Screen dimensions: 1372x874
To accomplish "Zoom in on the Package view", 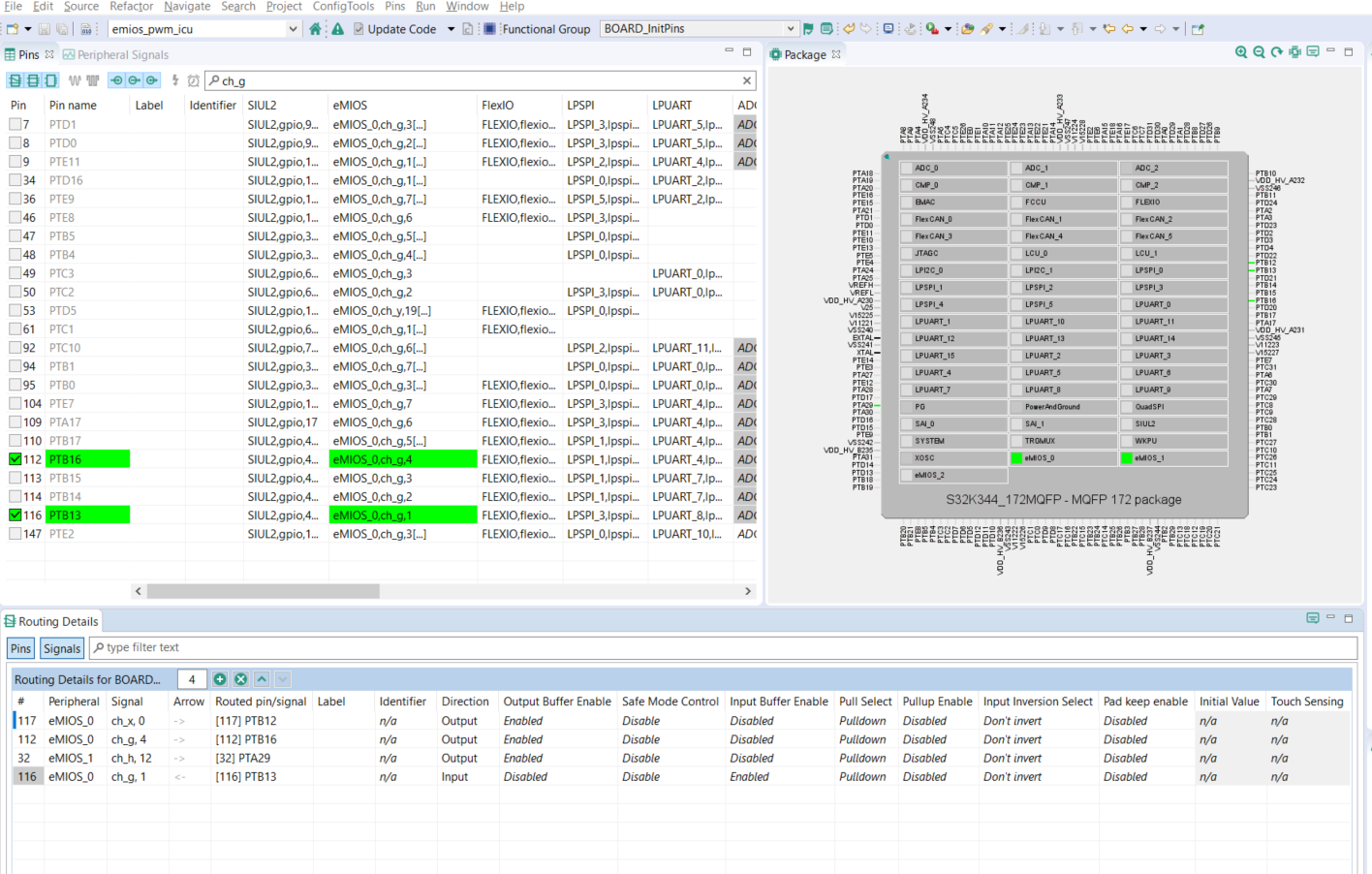I will 1241,52.
